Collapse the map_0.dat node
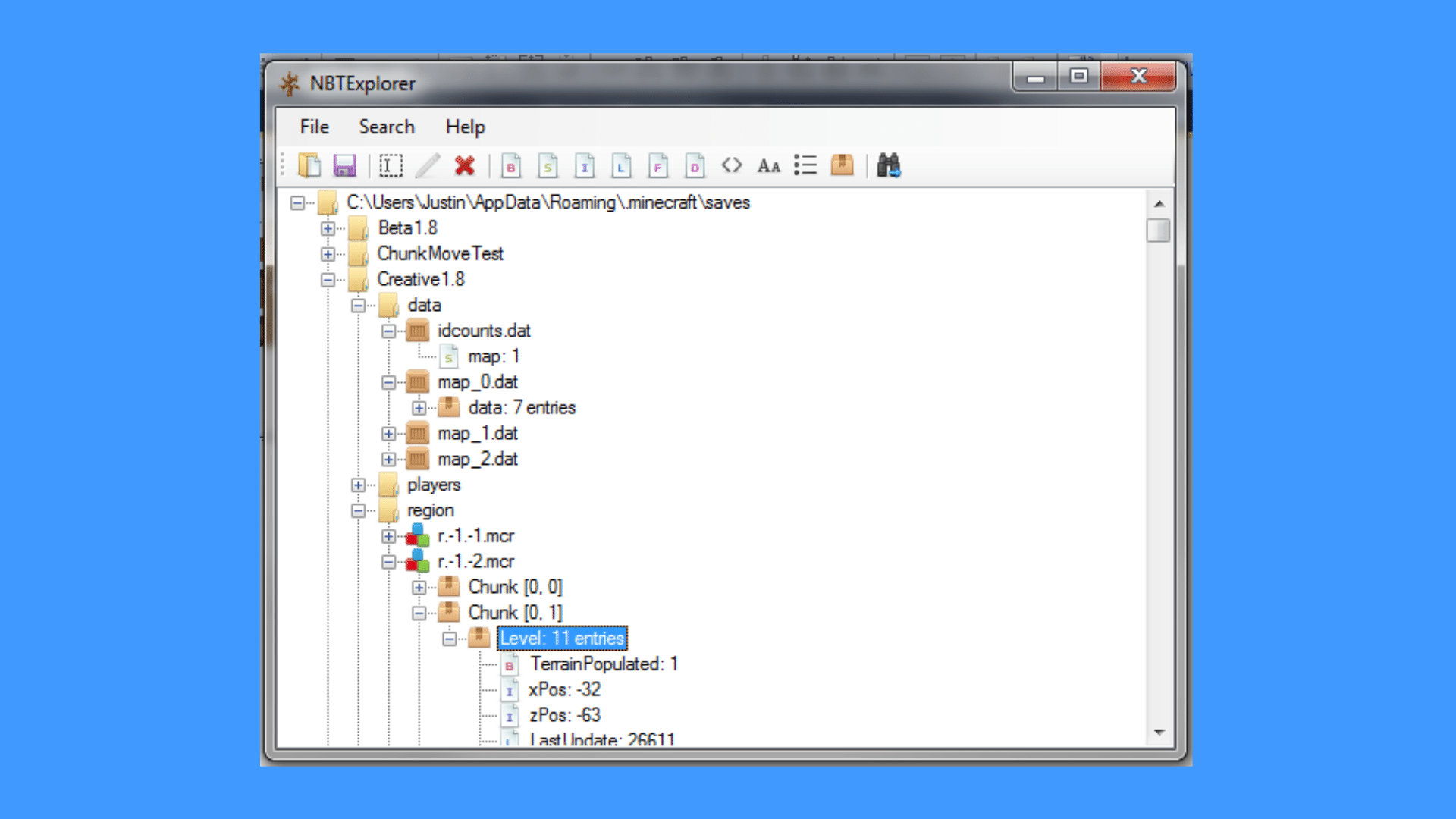1456x819 pixels. coord(388,382)
